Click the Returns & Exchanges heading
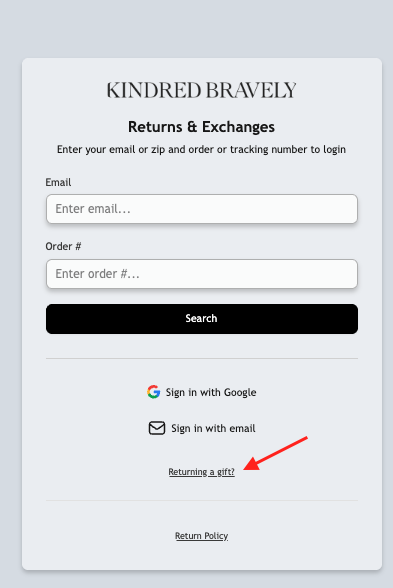 pos(201,127)
